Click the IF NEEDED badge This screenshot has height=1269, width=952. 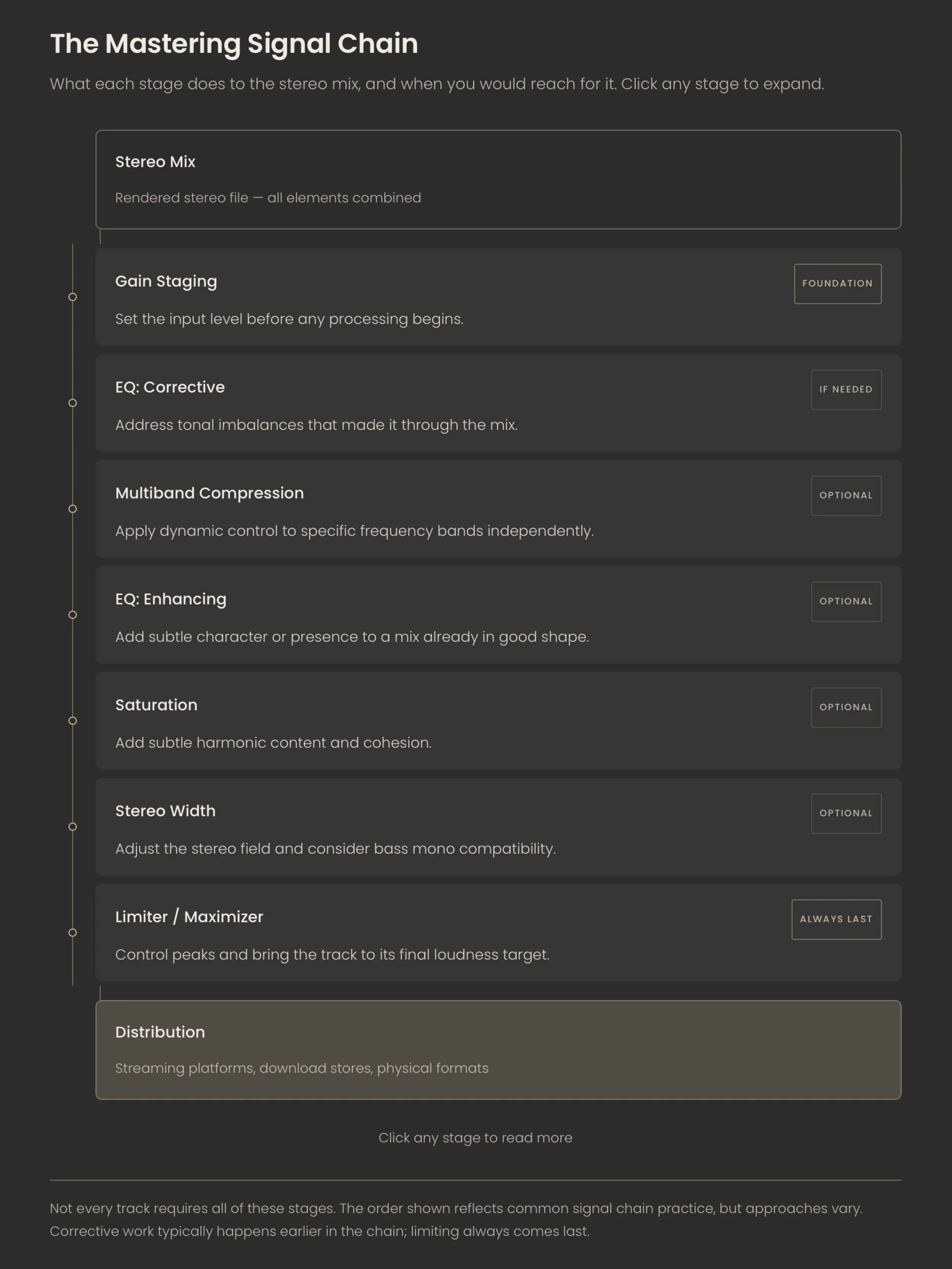tap(846, 389)
